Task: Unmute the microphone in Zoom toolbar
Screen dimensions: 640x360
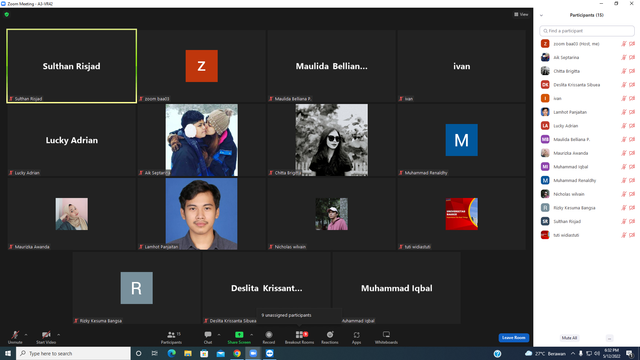Action: click(15, 337)
